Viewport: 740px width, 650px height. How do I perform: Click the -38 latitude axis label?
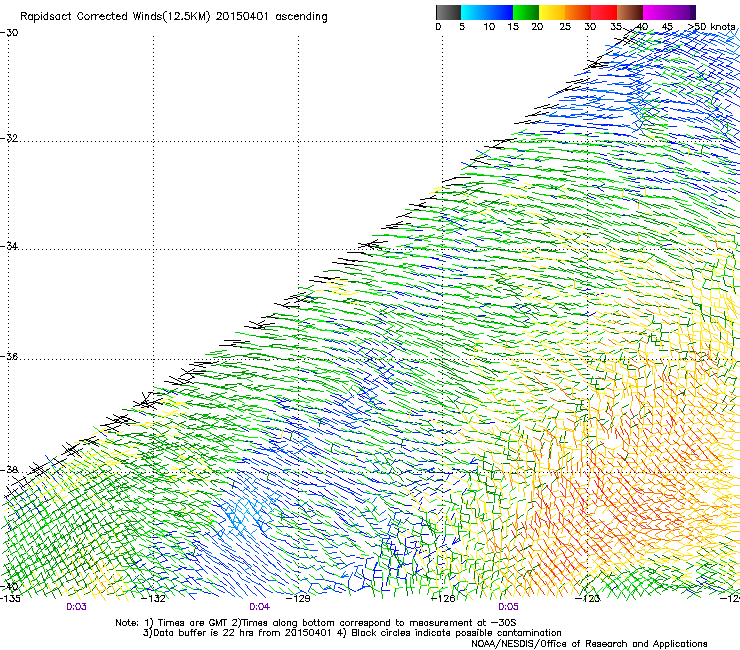click(x=9, y=470)
